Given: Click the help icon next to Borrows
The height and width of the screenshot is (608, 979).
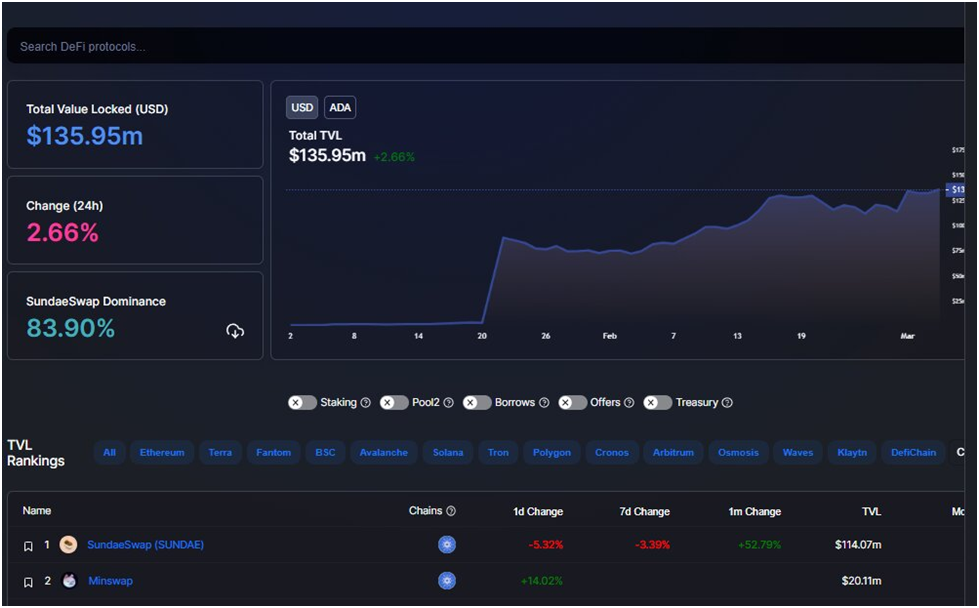Looking at the screenshot, I should tap(544, 403).
